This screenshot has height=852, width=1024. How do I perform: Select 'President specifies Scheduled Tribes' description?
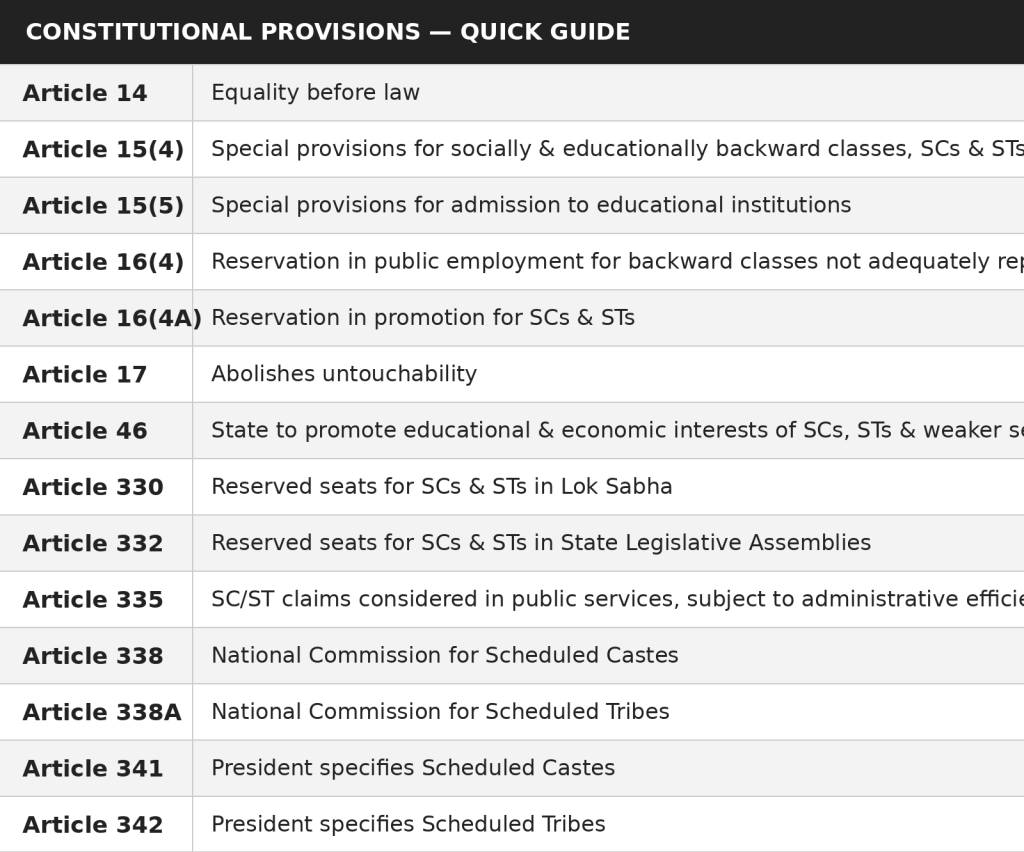pyautogui.click(x=408, y=825)
